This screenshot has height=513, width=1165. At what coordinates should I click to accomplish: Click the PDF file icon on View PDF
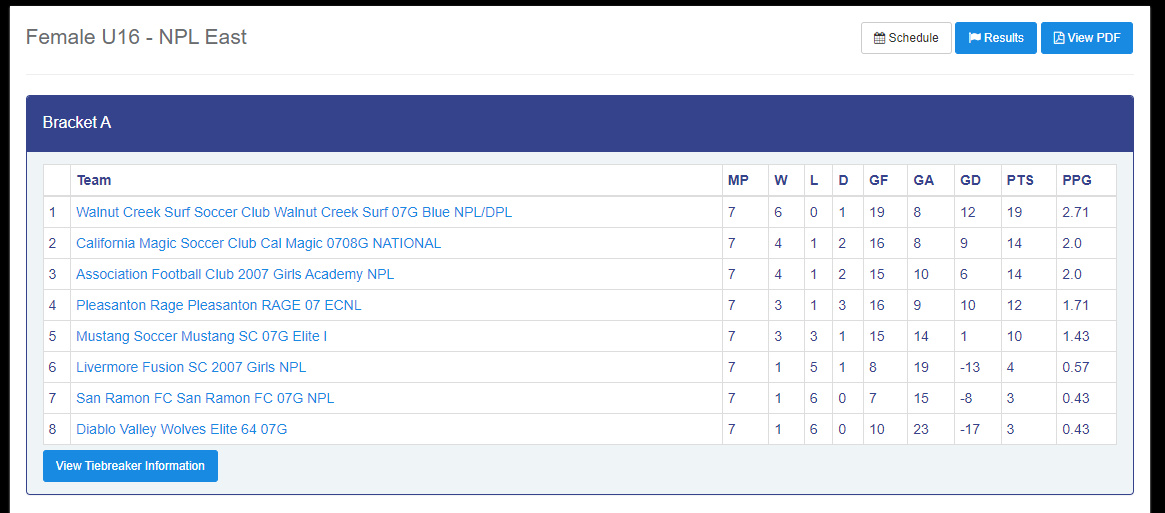click(1059, 38)
